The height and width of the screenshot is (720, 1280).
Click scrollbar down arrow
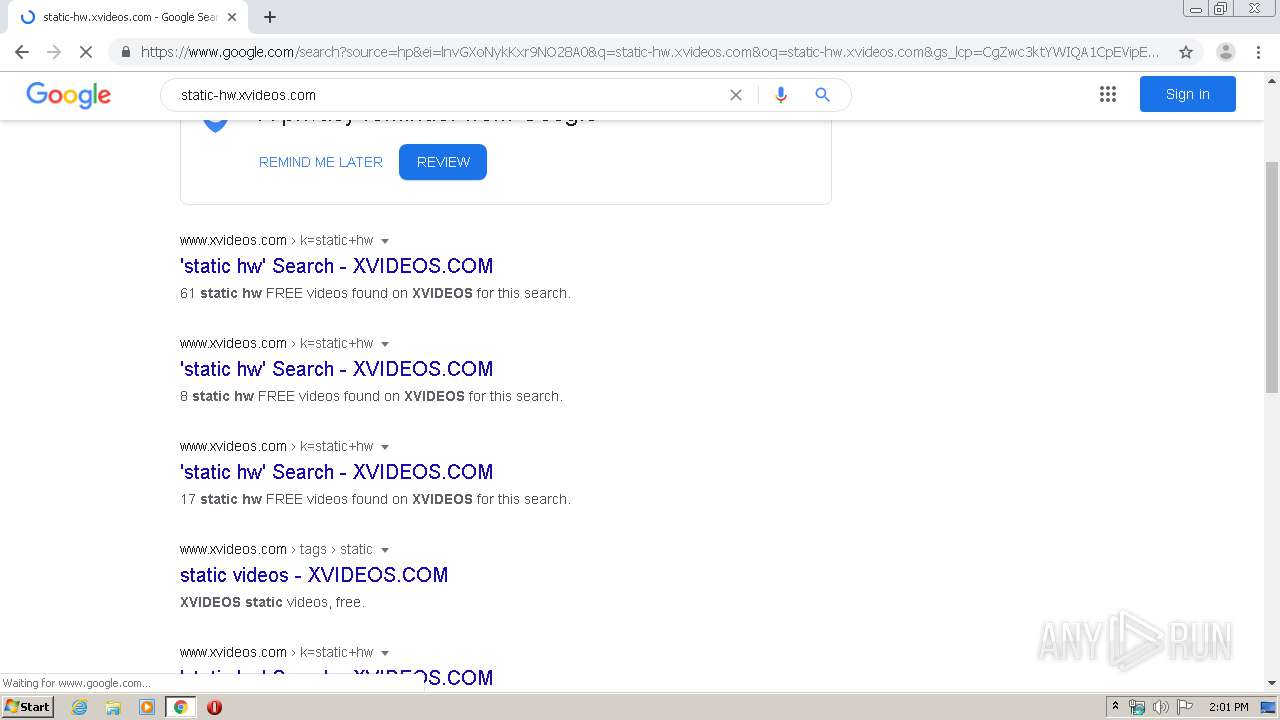pos(1272,683)
